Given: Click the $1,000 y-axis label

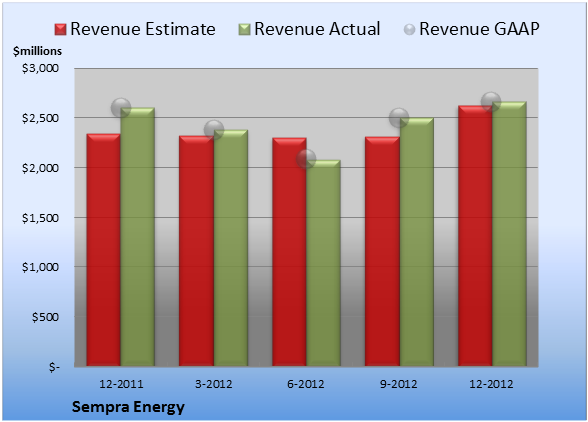Looking at the screenshot, I should click(40, 267).
